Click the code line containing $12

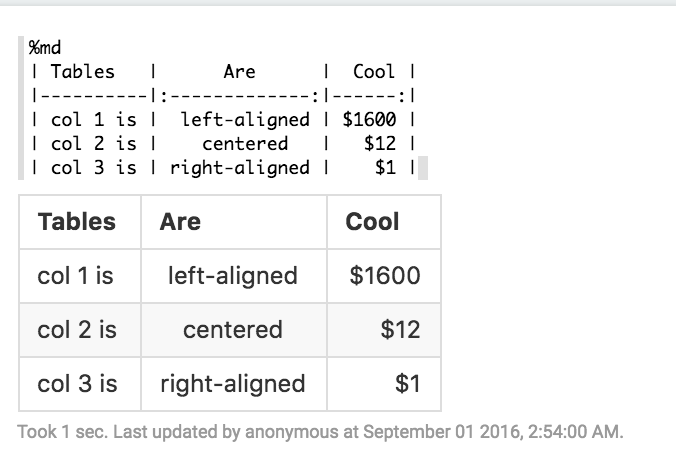coord(222,144)
